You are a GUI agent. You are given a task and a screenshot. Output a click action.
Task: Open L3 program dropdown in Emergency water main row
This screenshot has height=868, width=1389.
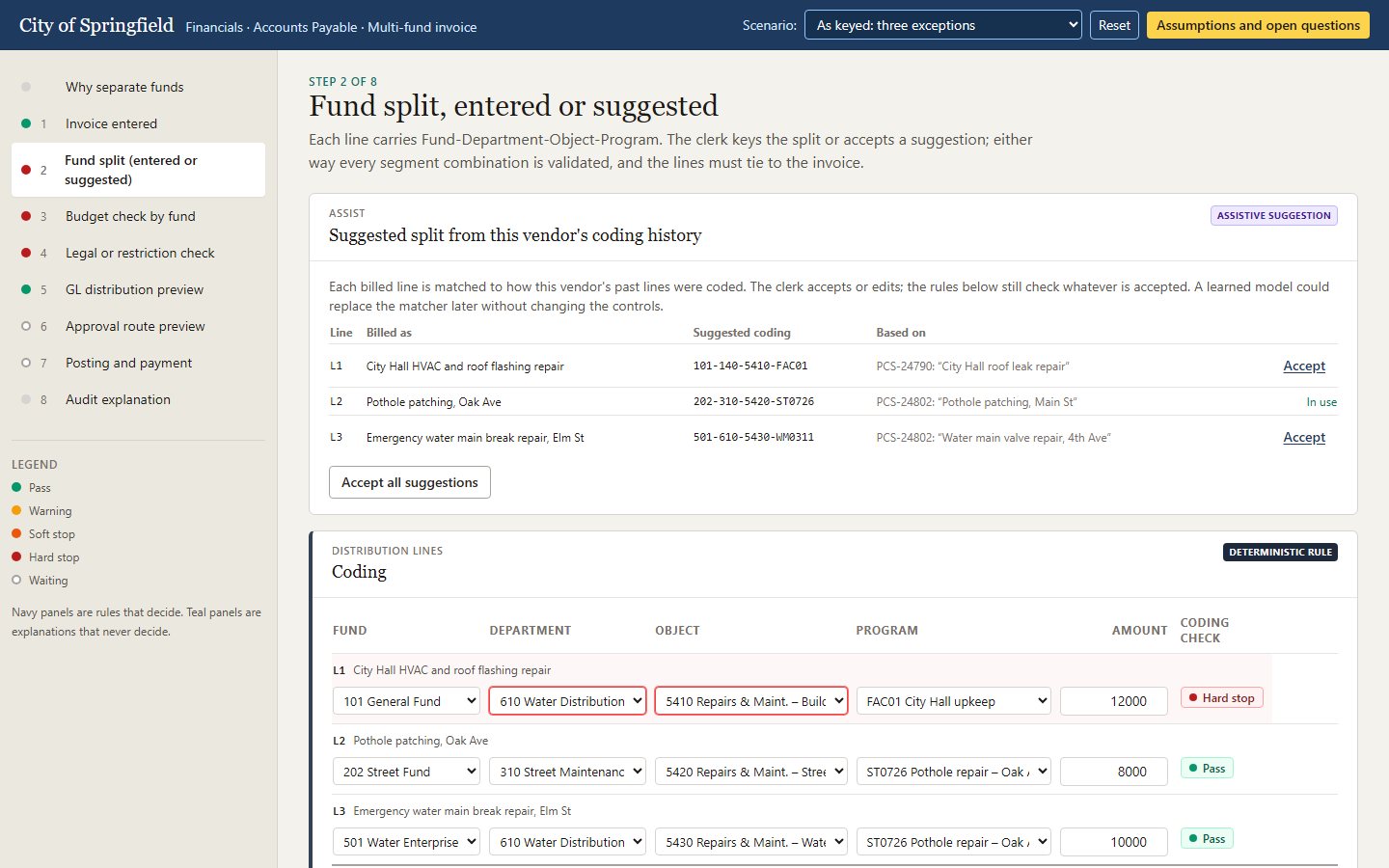tap(953, 842)
